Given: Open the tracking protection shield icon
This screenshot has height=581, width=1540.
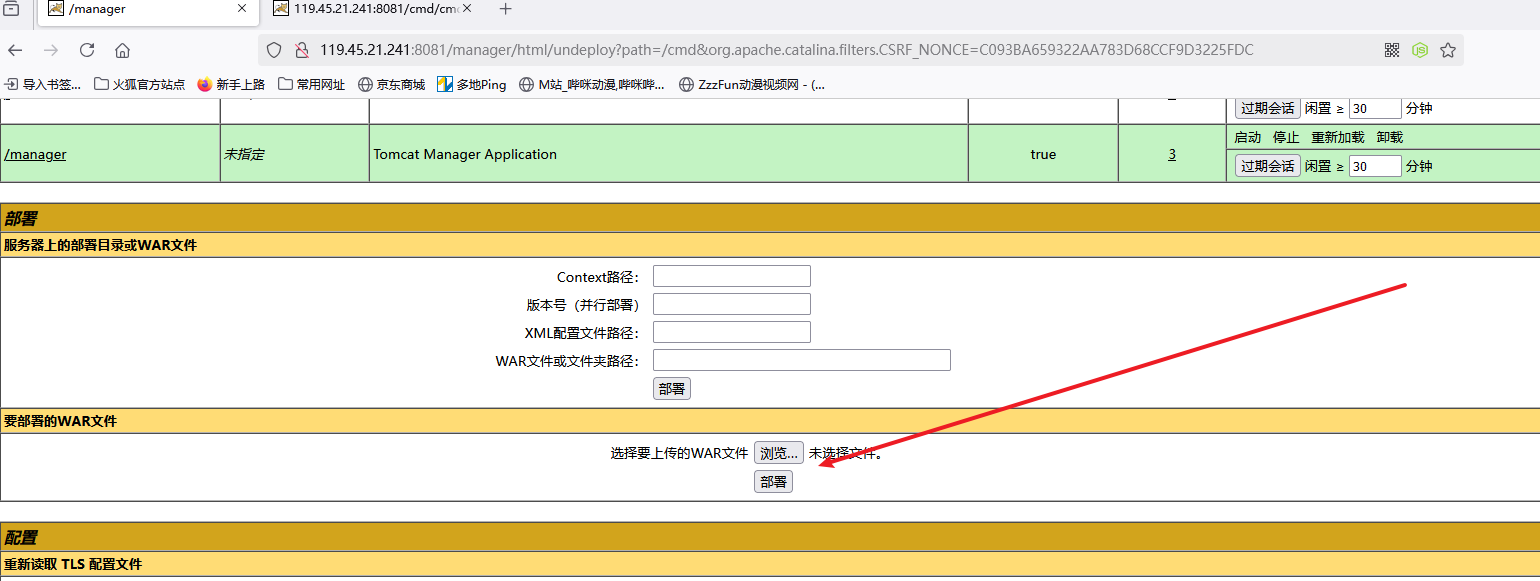Looking at the screenshot, I should coord(274,50).
